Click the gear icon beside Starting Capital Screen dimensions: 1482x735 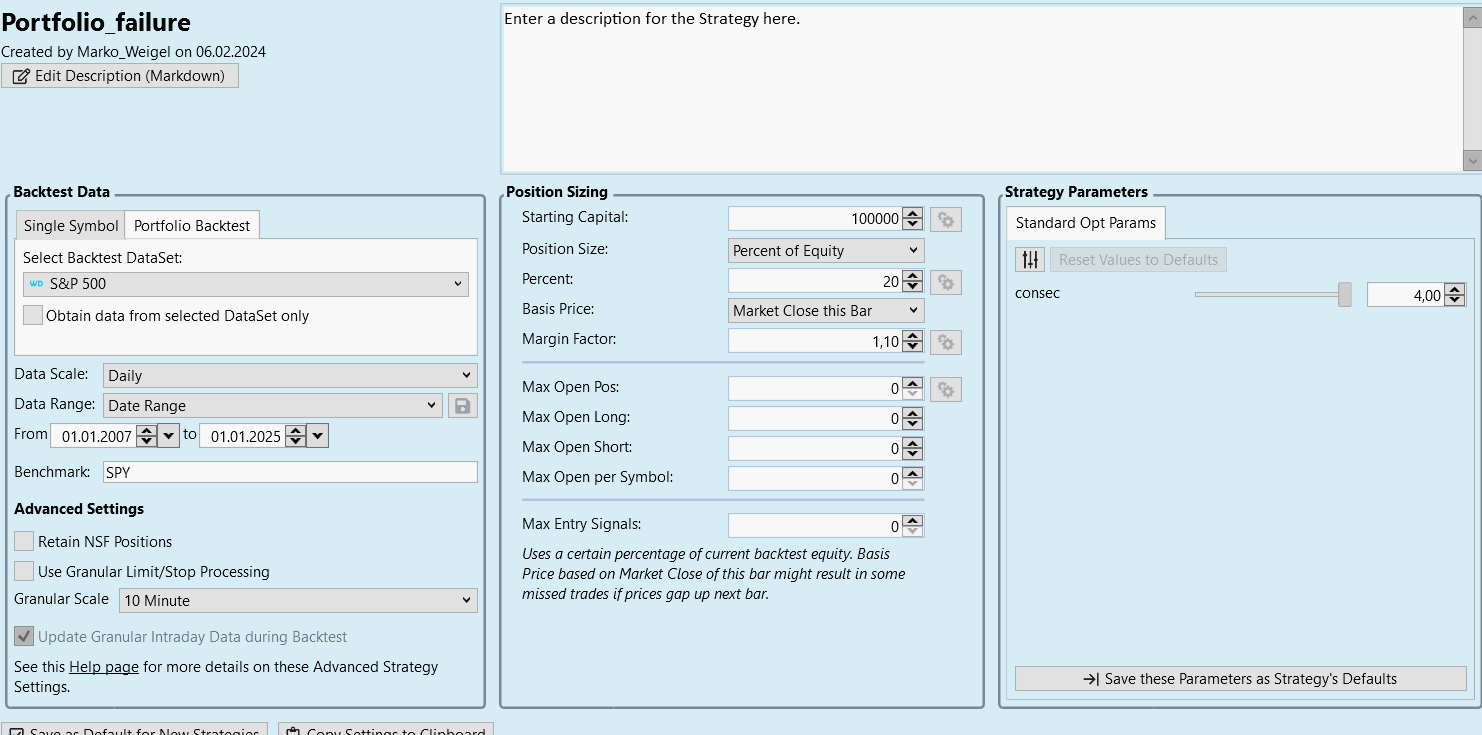coord(945,220)
